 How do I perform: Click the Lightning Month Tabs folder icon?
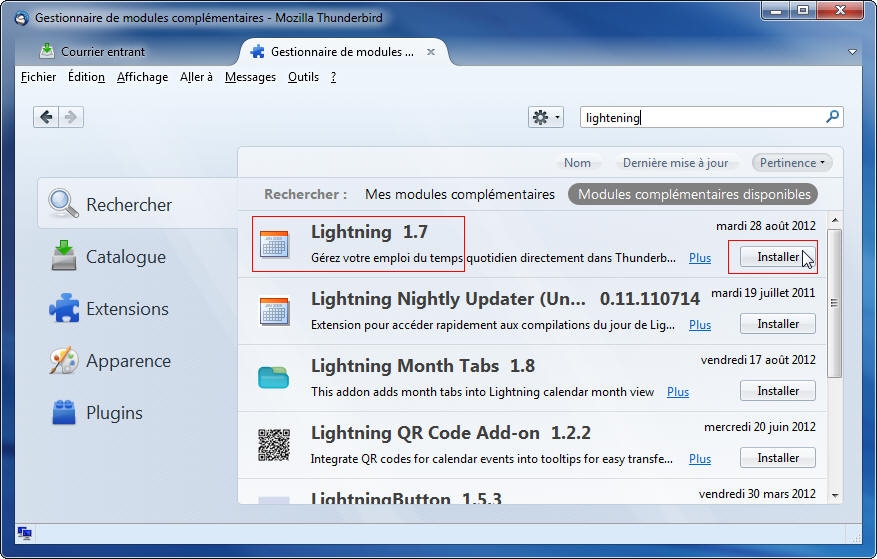(274, 378)
